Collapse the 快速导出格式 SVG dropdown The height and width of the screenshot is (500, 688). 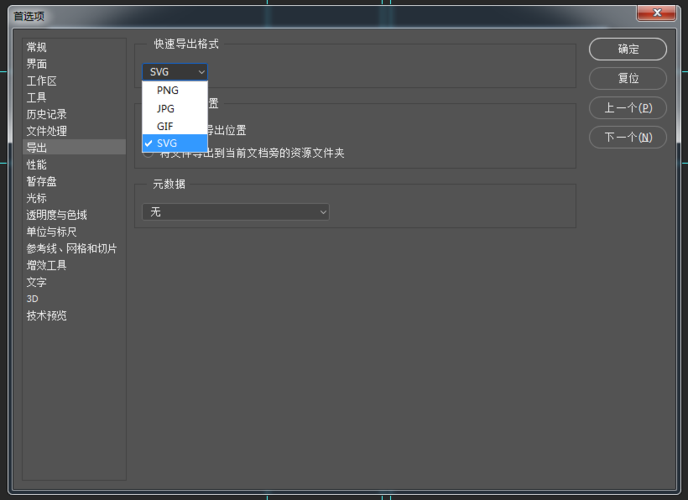click(x=175, y=72)
